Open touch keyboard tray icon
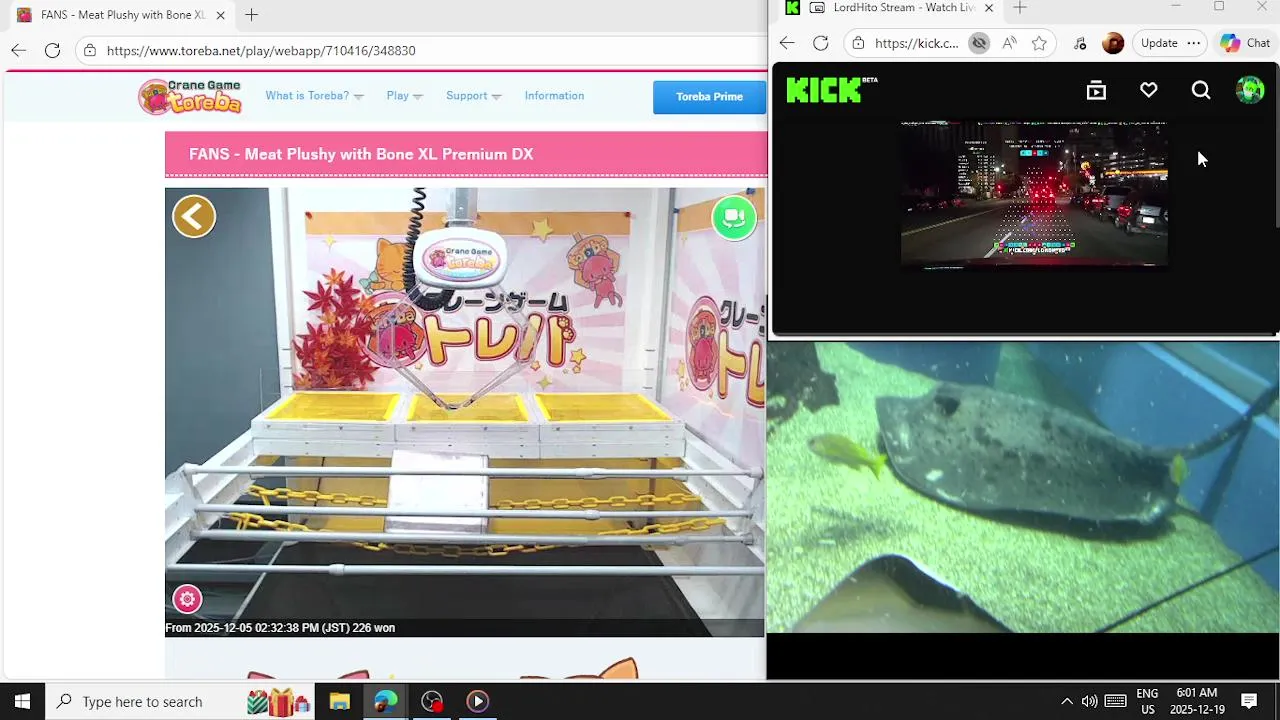The image size is (1280, 720). tap(1115, 701)
